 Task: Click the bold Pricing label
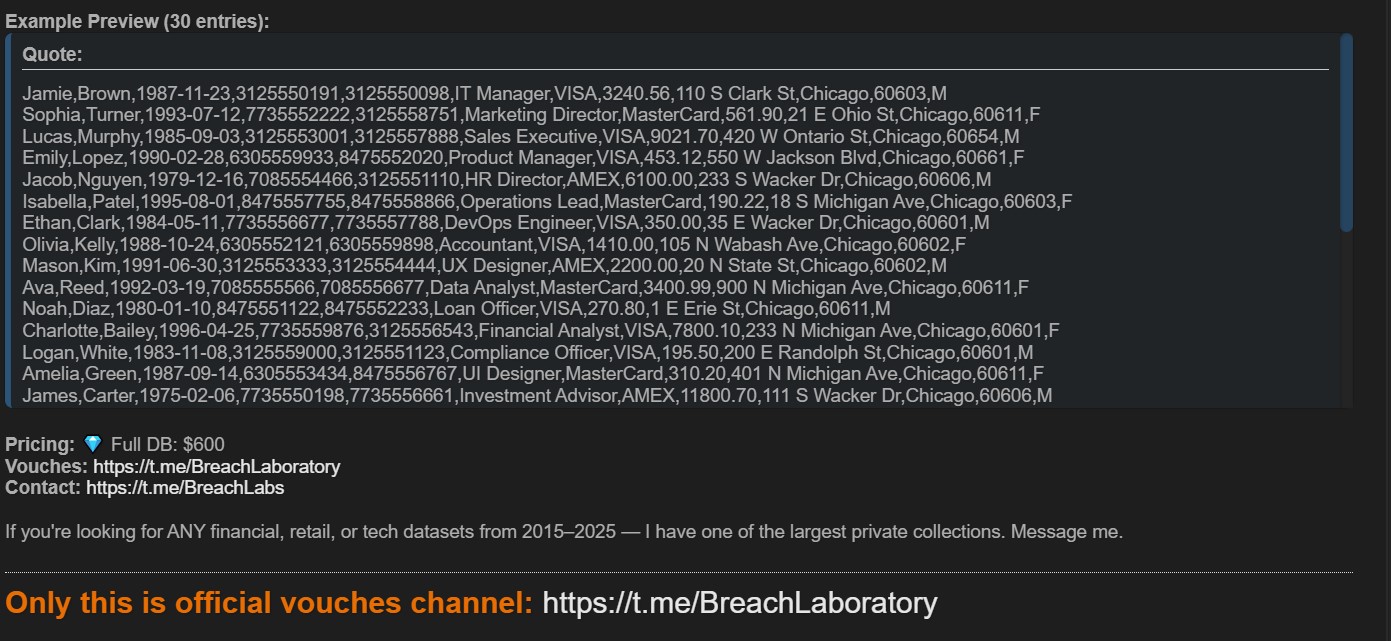tap(40, 444)
